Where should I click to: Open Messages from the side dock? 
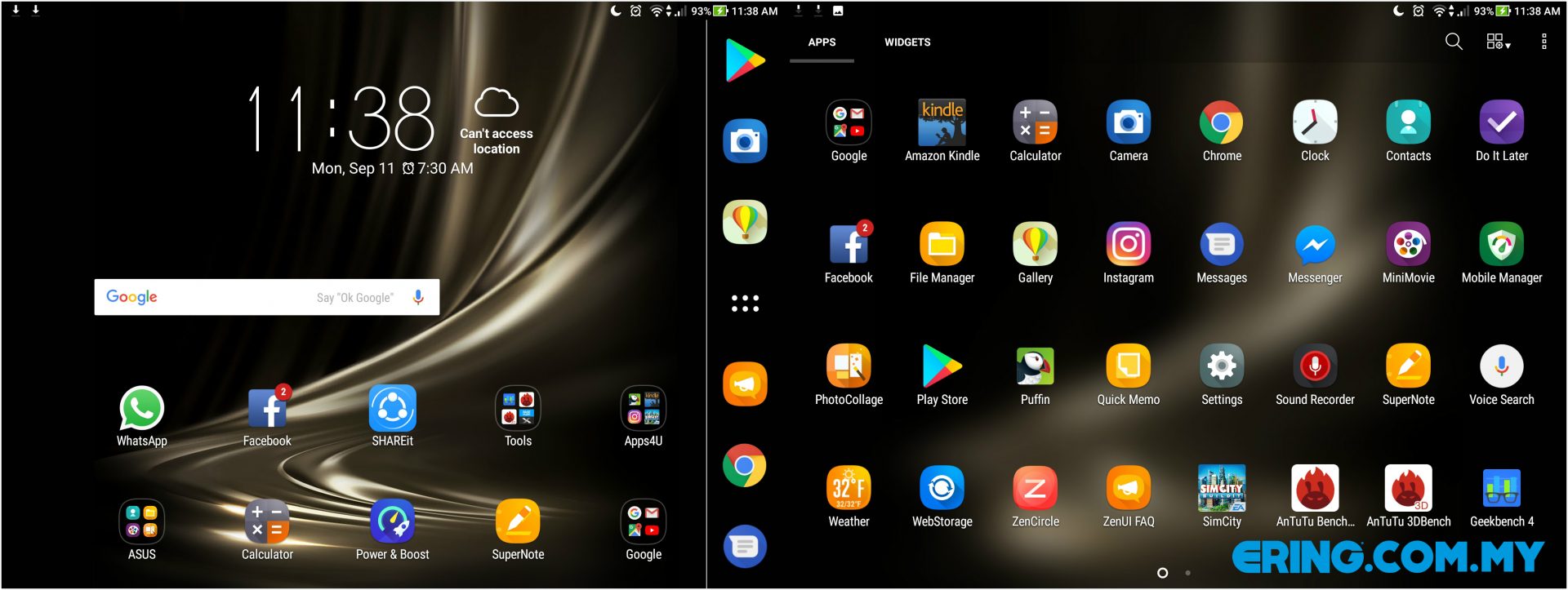point(745,546)
